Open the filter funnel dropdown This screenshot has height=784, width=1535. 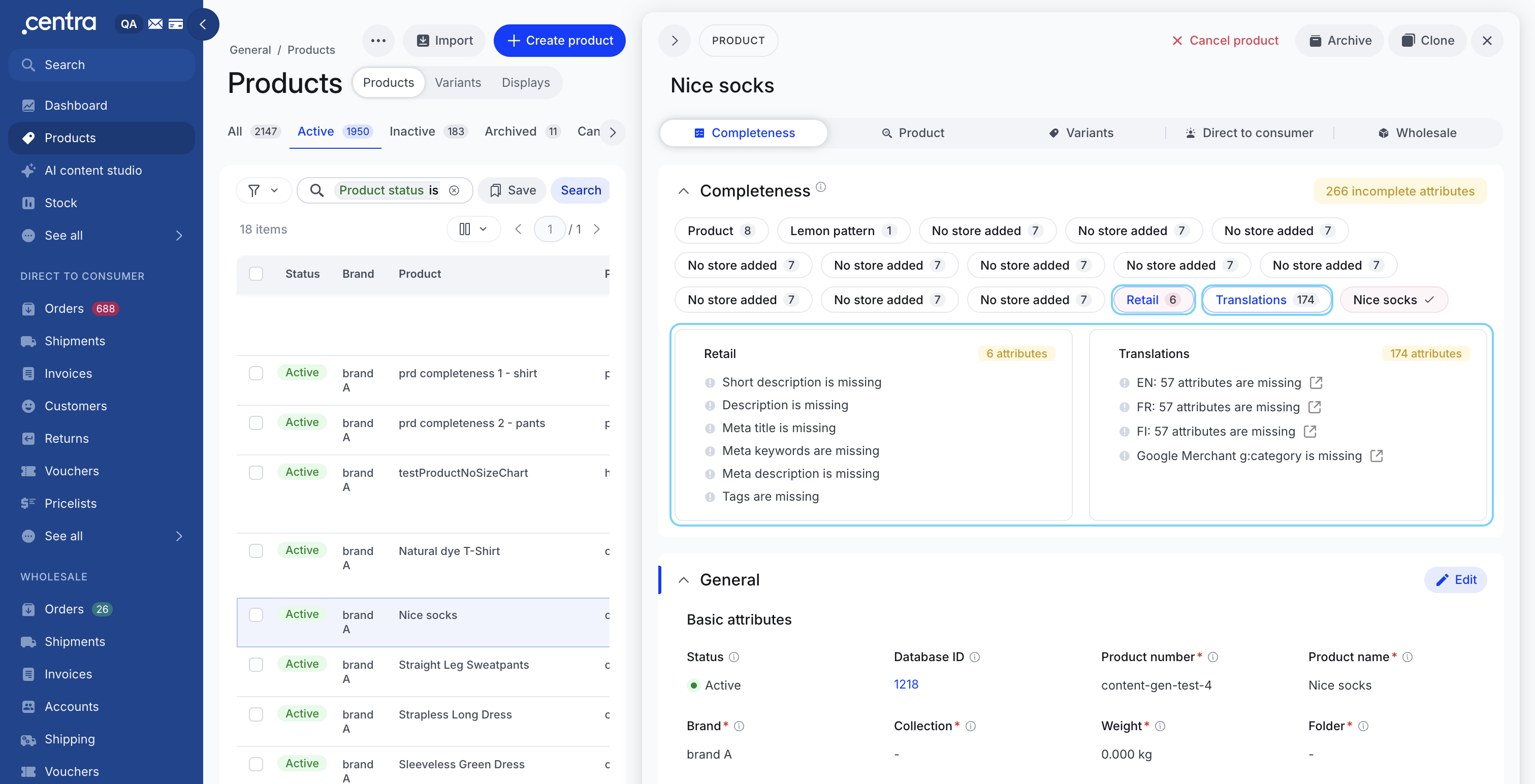(264, 190)
